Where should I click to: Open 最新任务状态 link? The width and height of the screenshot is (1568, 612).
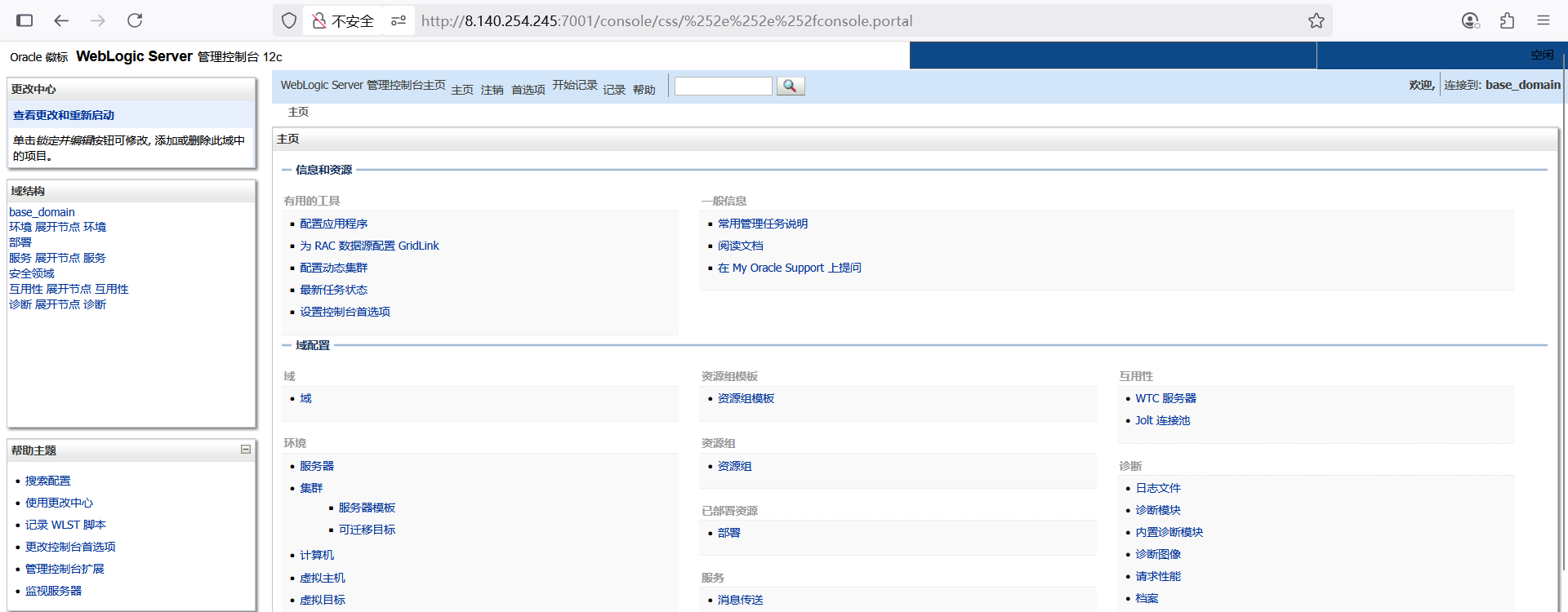click(334, 290)
